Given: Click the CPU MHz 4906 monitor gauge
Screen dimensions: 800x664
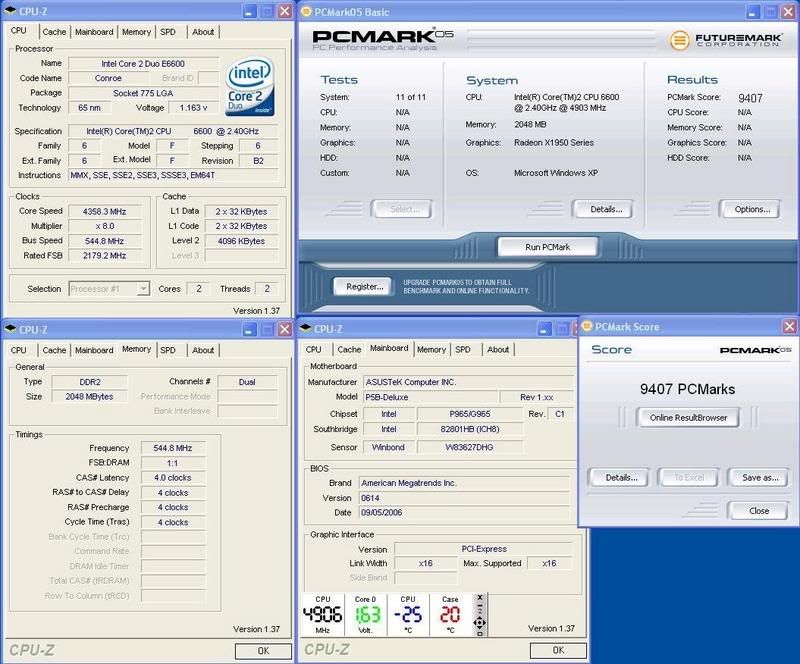Looking at the screenshot, I should (322, 614).
